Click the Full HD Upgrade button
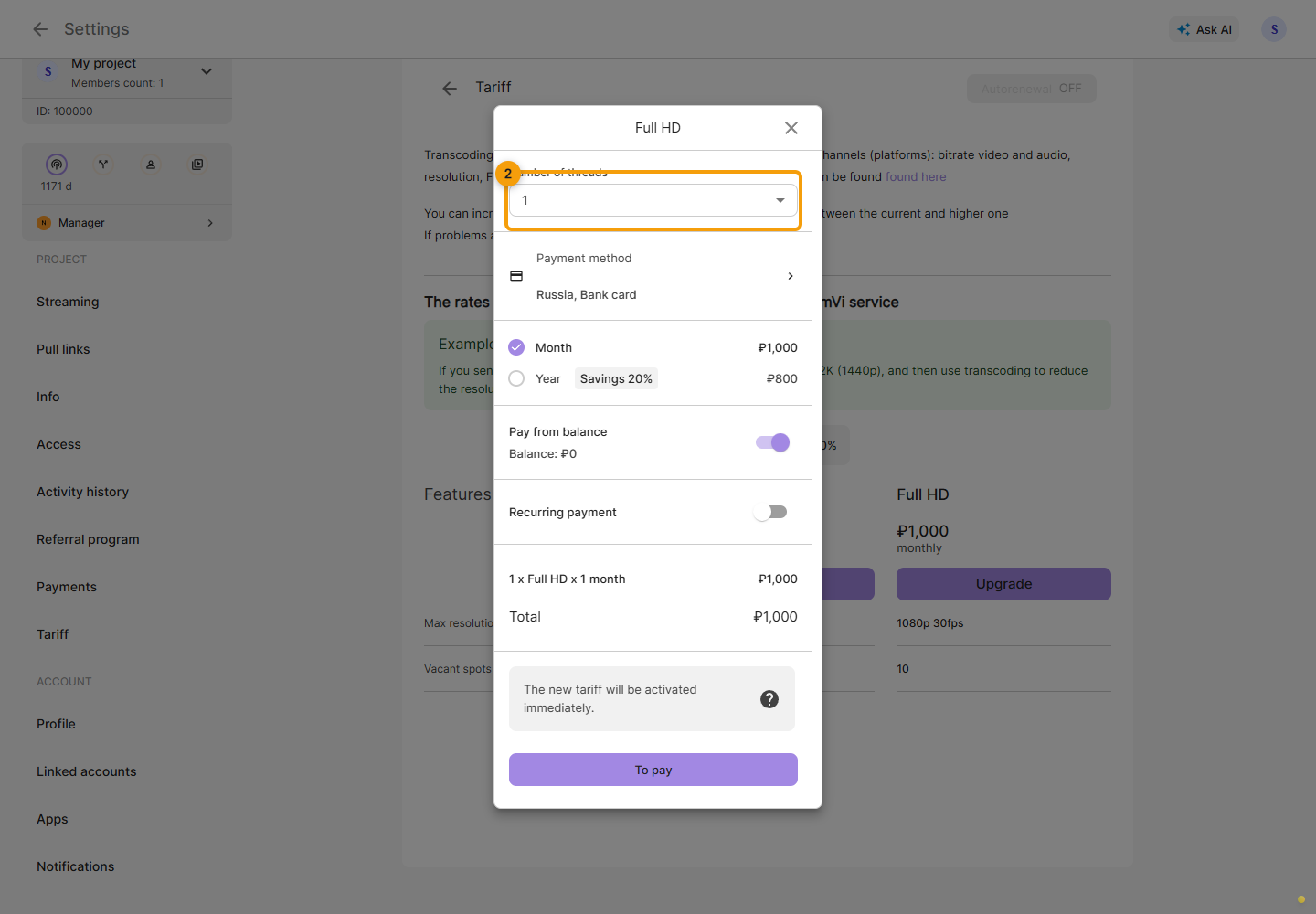The image size is (1316, 914). click(x=1003, y=584)
